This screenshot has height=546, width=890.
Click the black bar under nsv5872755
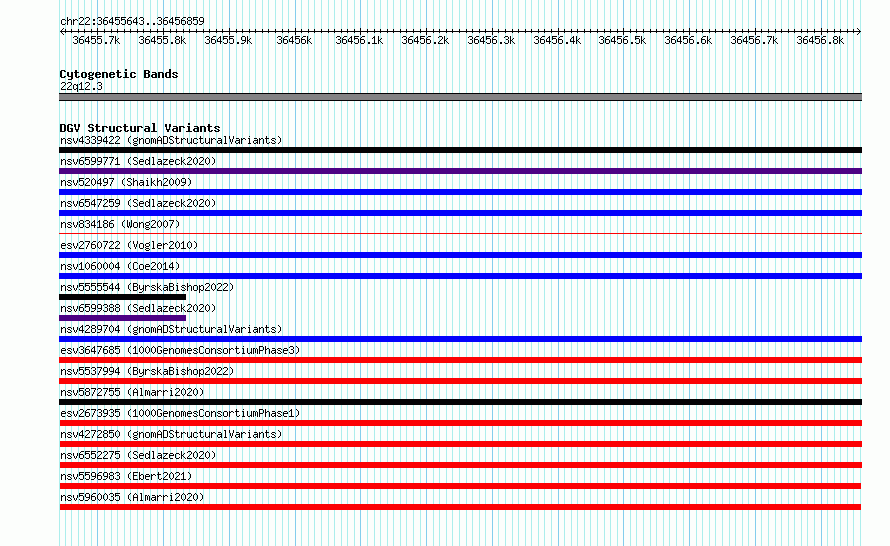[x=460, y=402]
